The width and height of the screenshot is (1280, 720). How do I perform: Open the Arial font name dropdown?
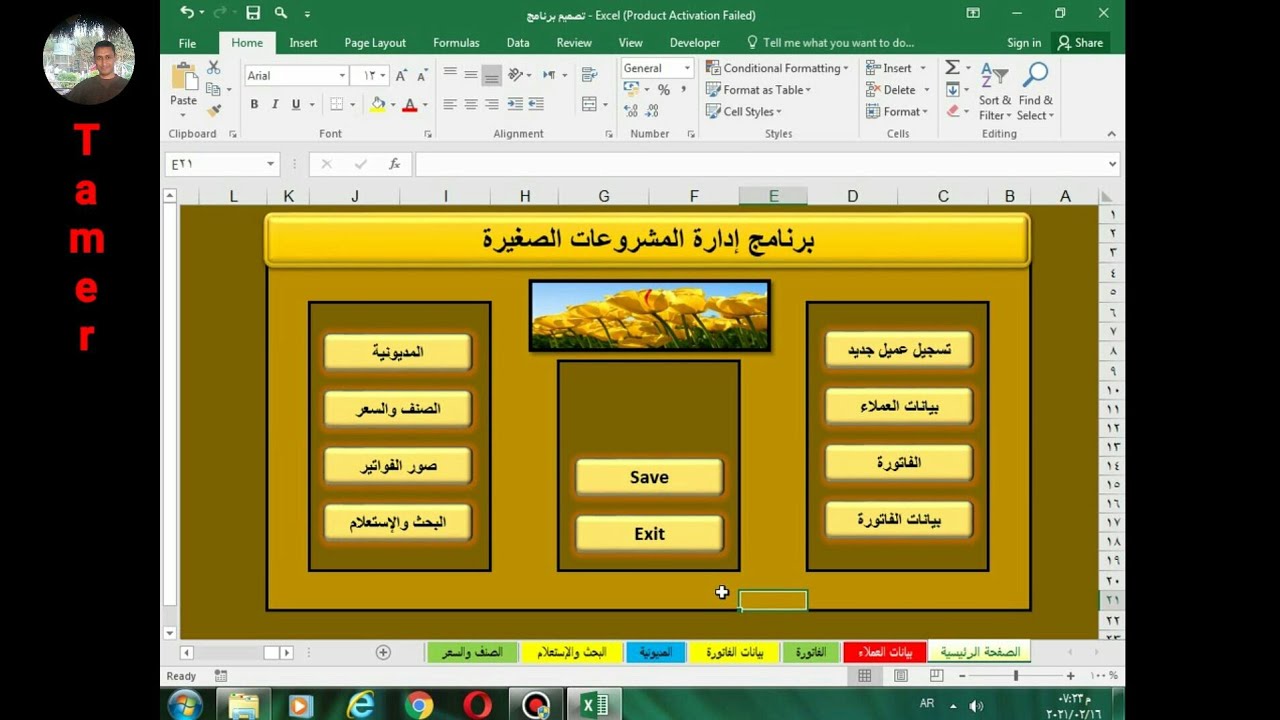coord(342,76)
